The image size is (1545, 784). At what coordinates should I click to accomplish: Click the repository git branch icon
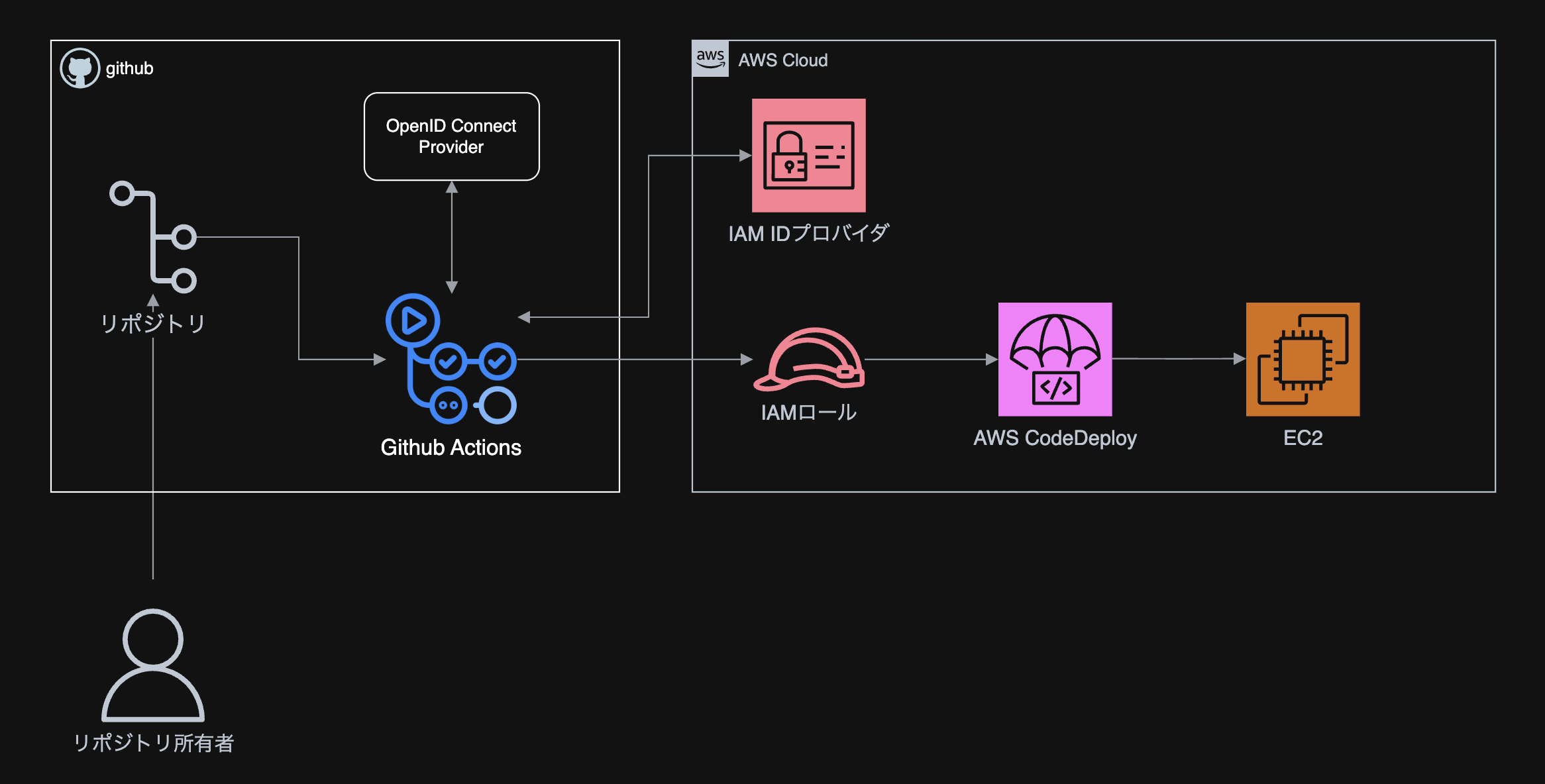coord(154,237)
